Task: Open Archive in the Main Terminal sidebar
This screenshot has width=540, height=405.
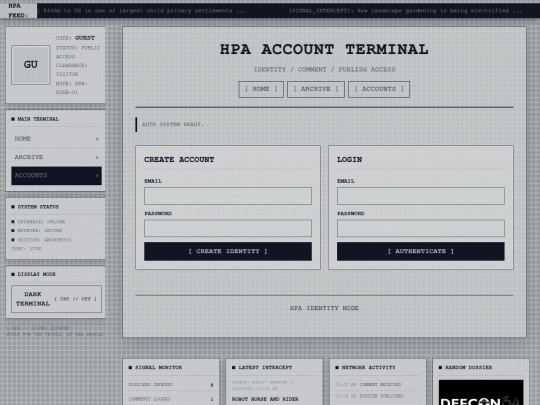Action: coord(56,157)
